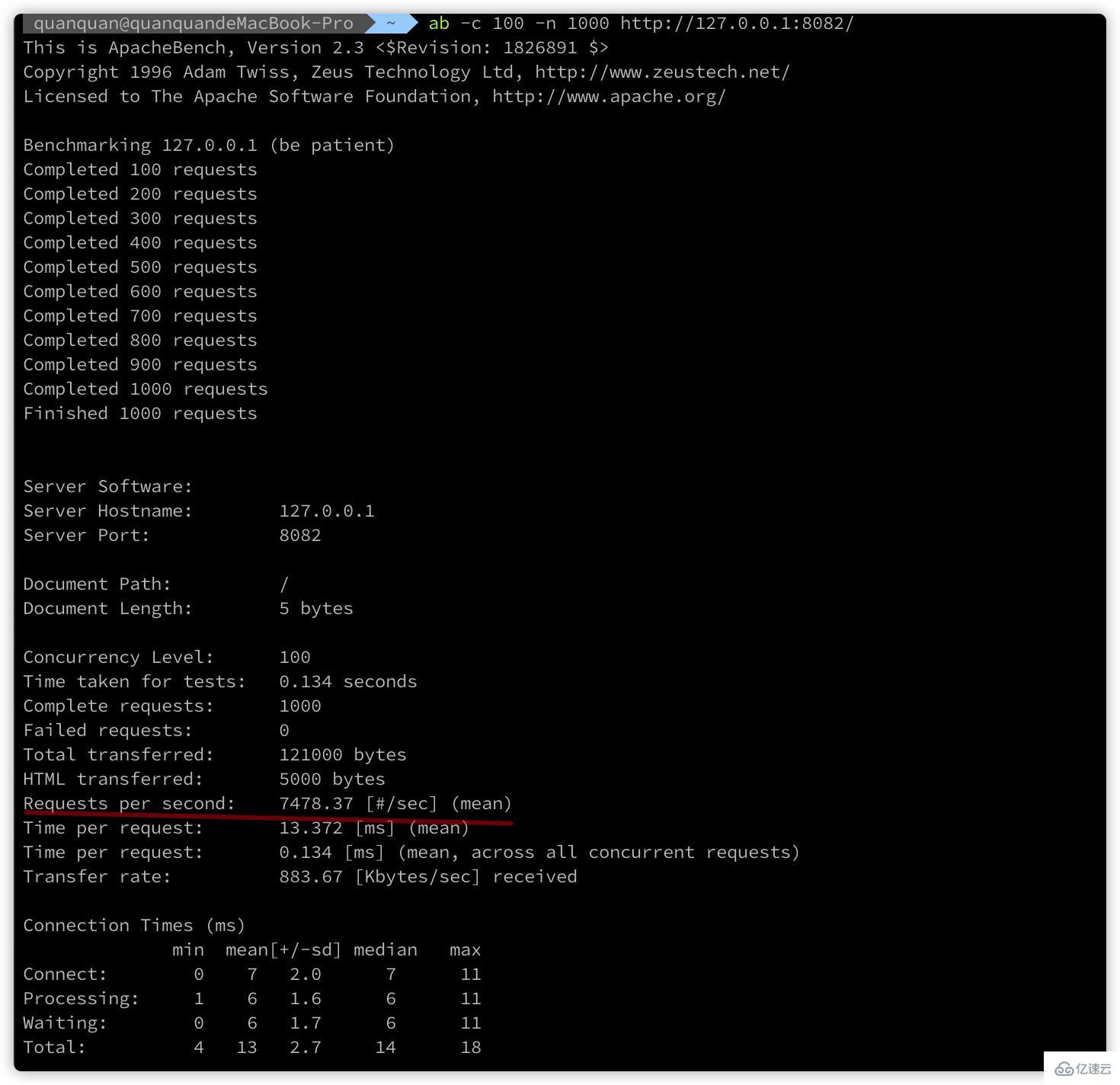1120x1085 pixels.
Task: Open the http://www.zeustech.net/ link
Action: coord(662,72)
